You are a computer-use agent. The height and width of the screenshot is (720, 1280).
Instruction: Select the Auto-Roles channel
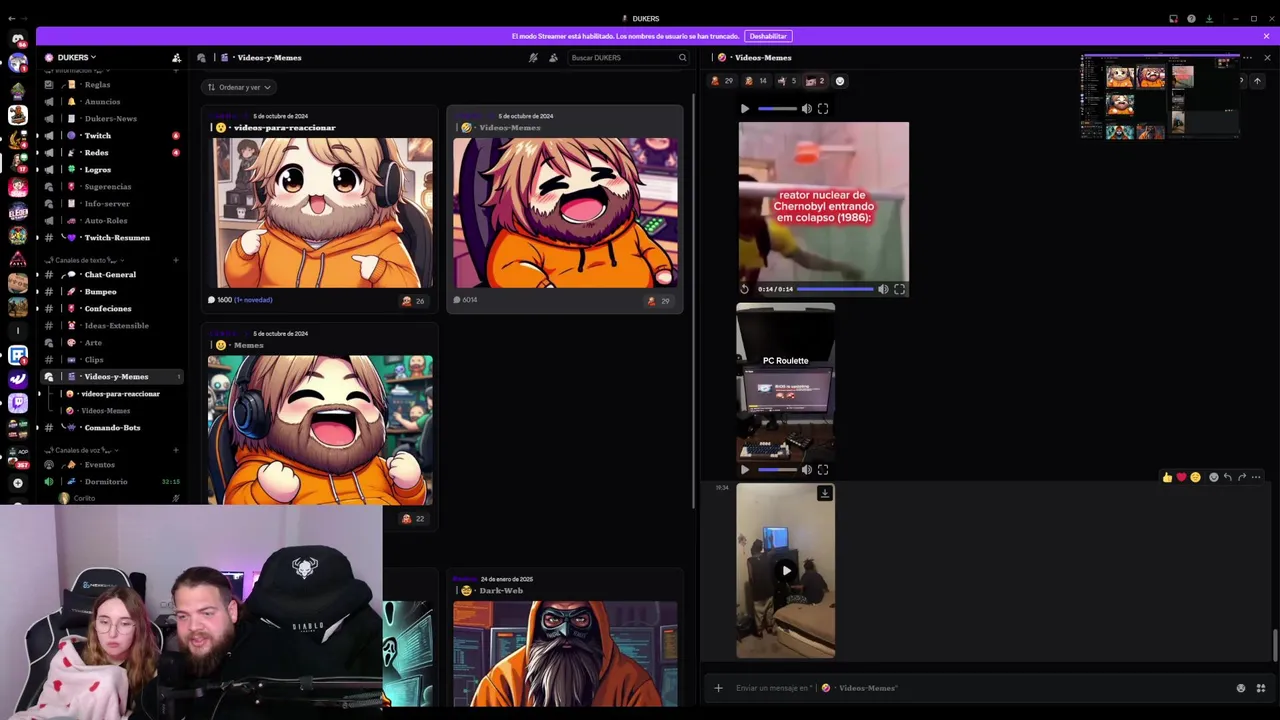click(x=106, y=221)
